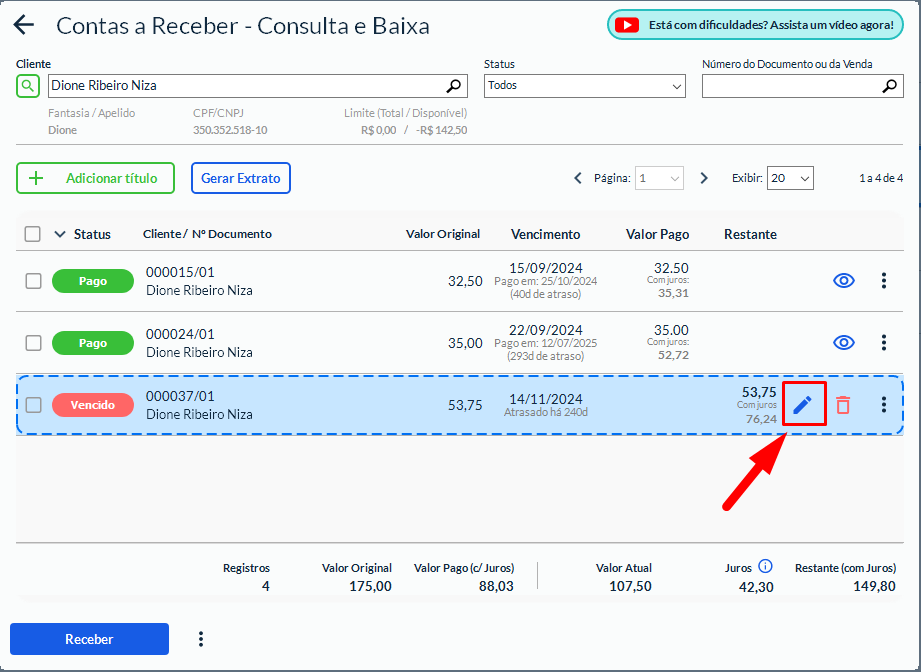Click the back arrow beside the page title
921x672 pixels.
23,26
